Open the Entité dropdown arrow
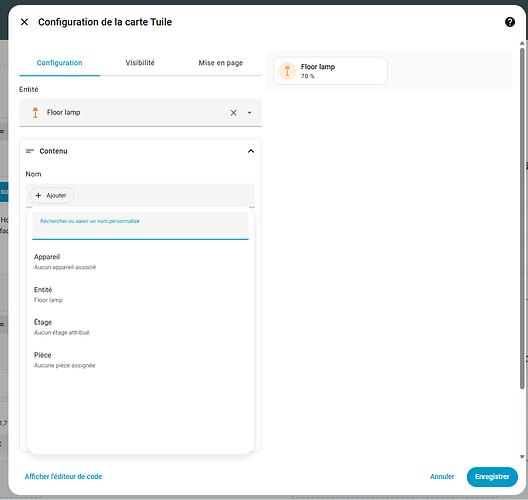The height and width of the screenshot is (500, 528). pyautogui.click(x=250, y=113)
